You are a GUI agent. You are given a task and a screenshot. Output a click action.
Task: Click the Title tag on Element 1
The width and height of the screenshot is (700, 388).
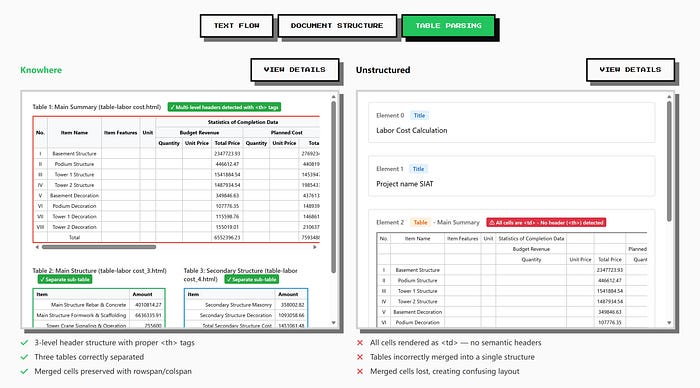[418, 169]
